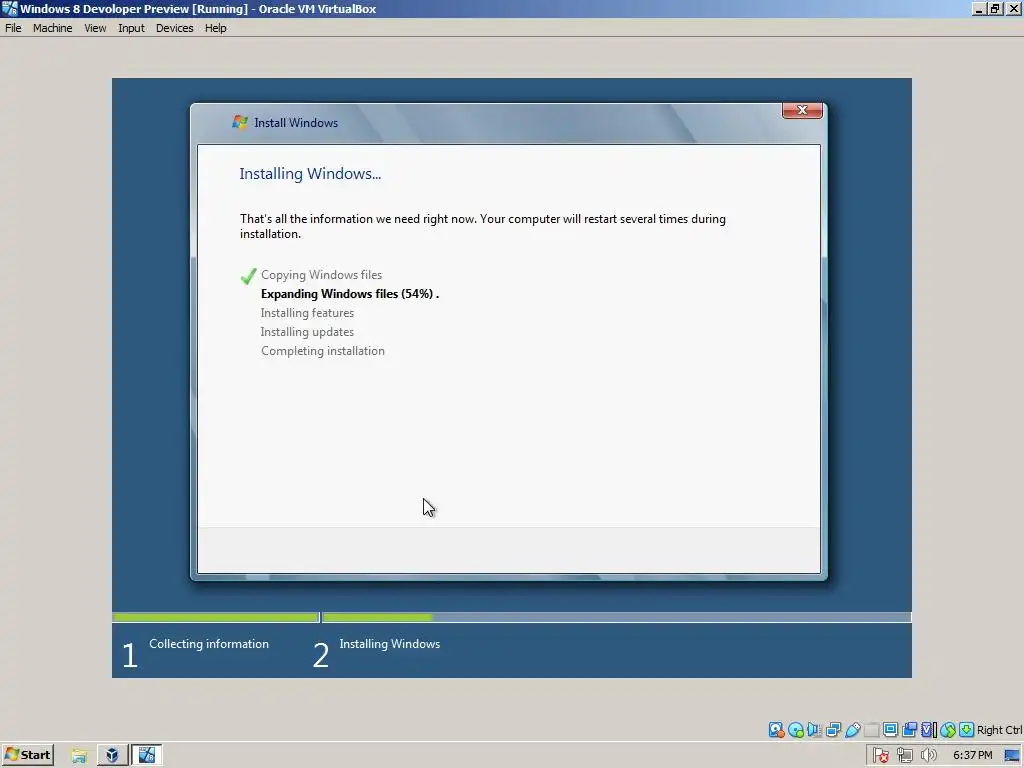Open the Devices menu

point(174,28)
